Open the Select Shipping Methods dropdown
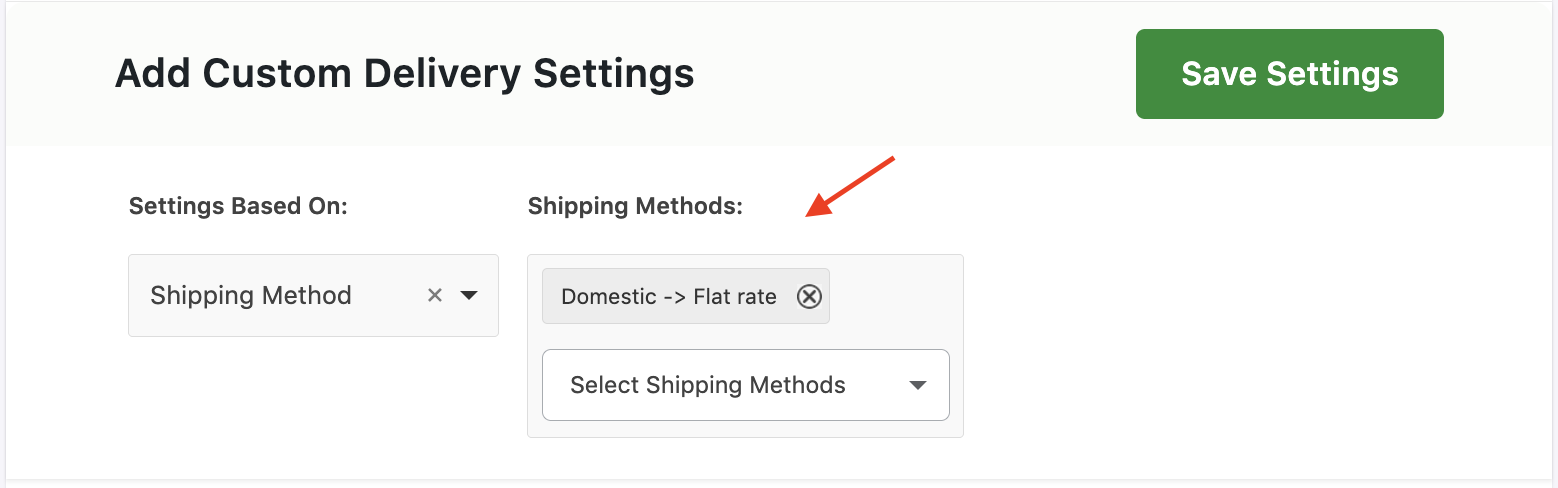Image resolution: width=1558 pixels, height=488 pixels. click(x=745, y=385)
